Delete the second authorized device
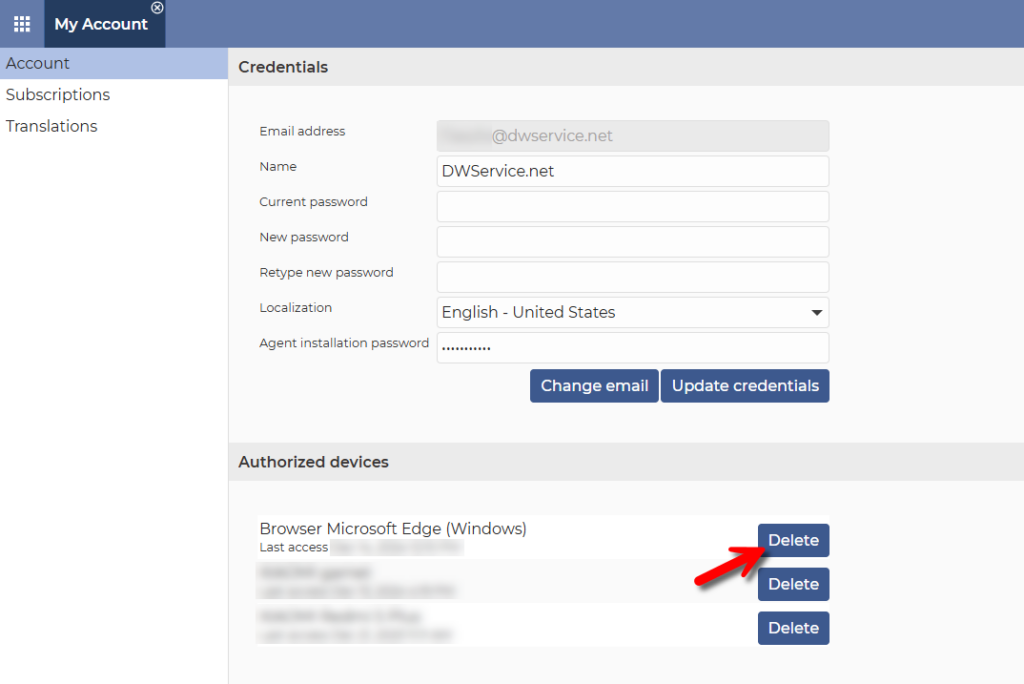Viewport: 1024px width, 684px height. coord(793,584)
